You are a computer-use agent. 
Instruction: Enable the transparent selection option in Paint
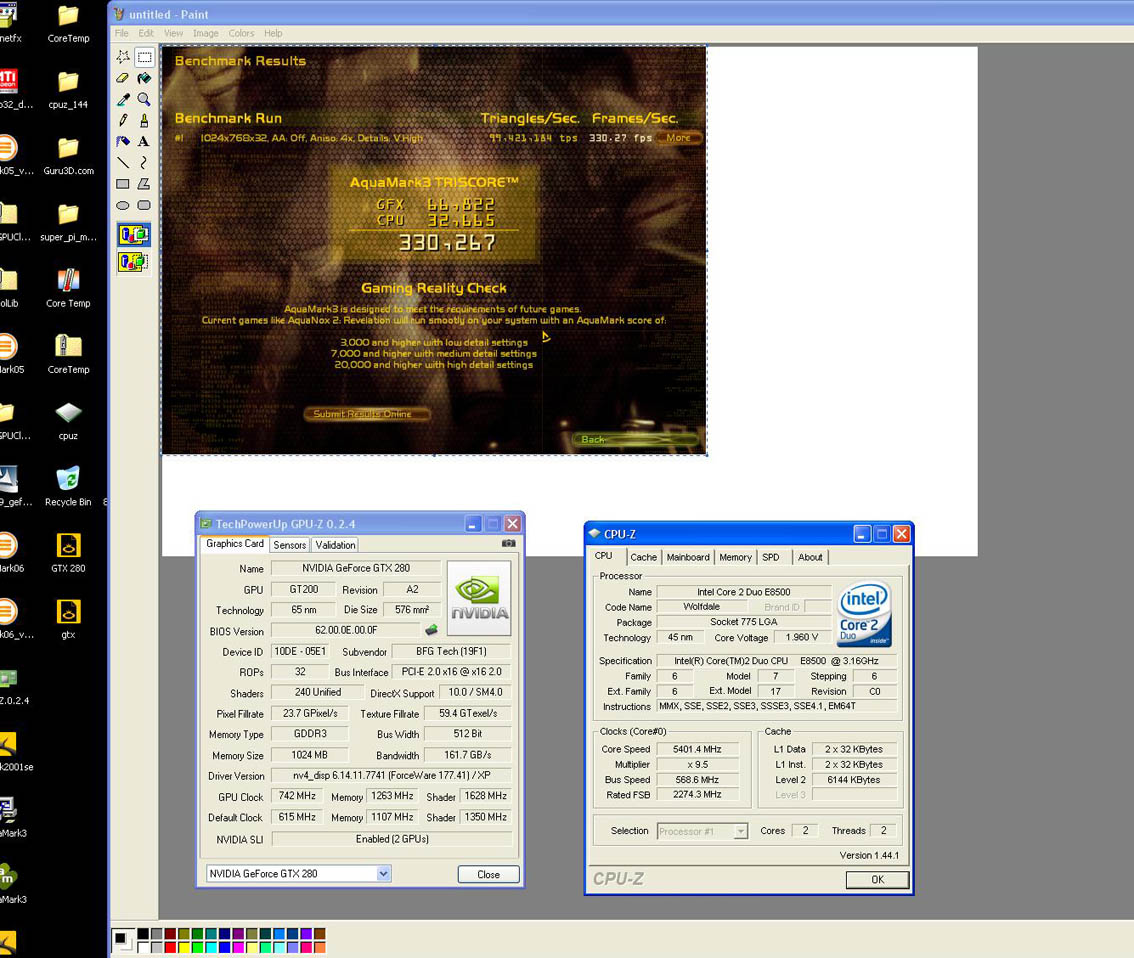pyautogui.click(x=134, y=261)
